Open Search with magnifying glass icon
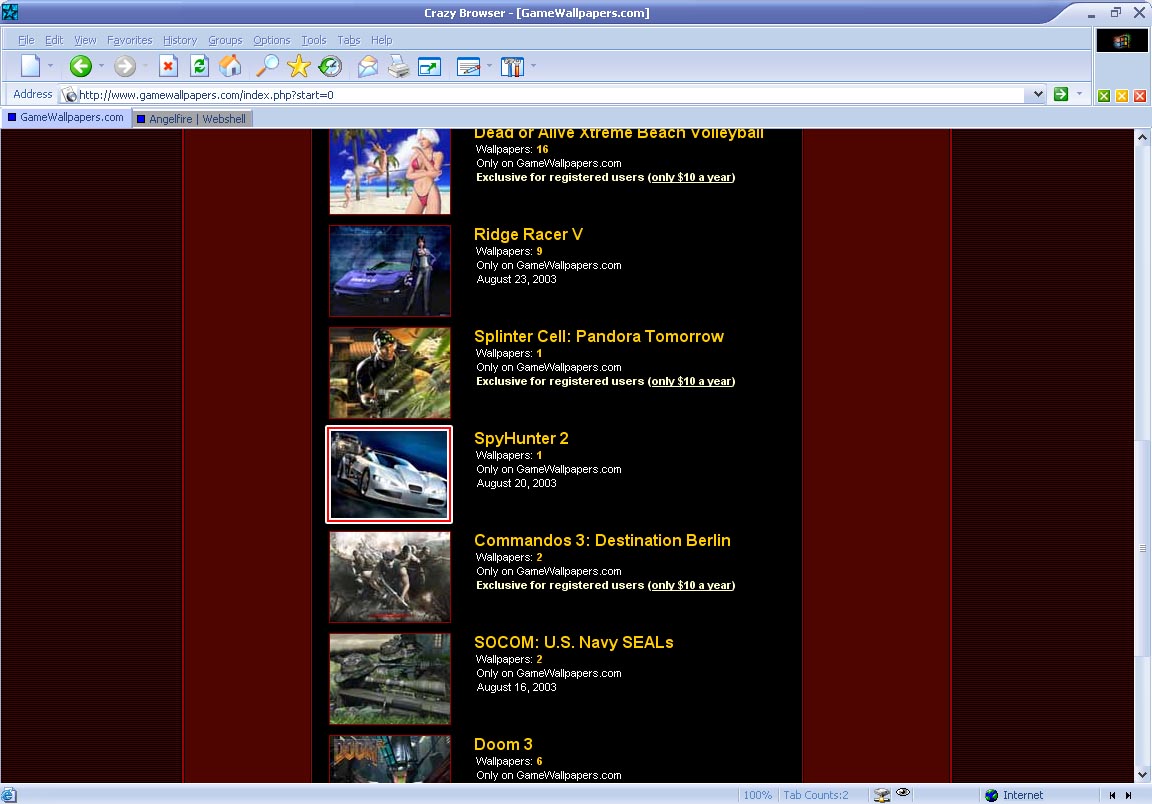 click(x=267, y=66)
